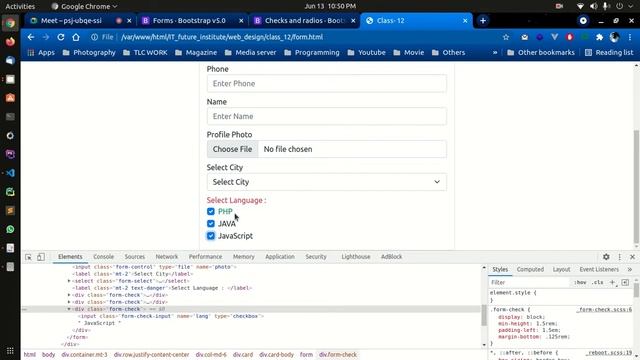Viewport: 640px width, 360px height.
Task: Open a new tab with plus
Action: coord(483,20)
